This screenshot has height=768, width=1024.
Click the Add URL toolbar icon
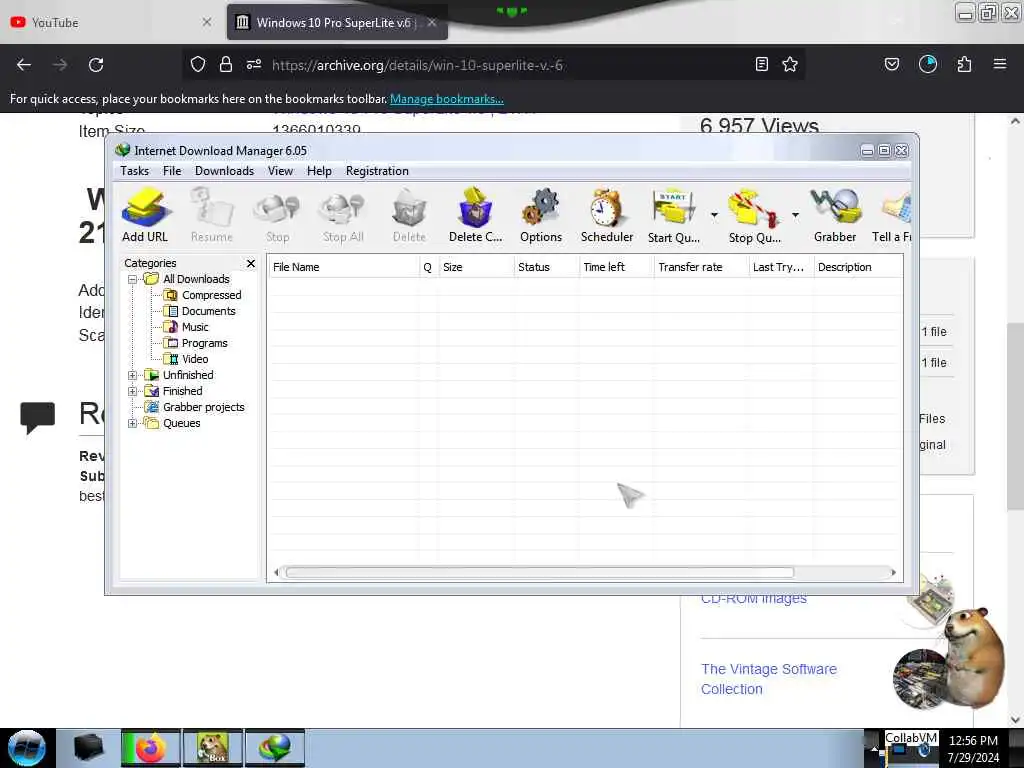tap(145, 214)
